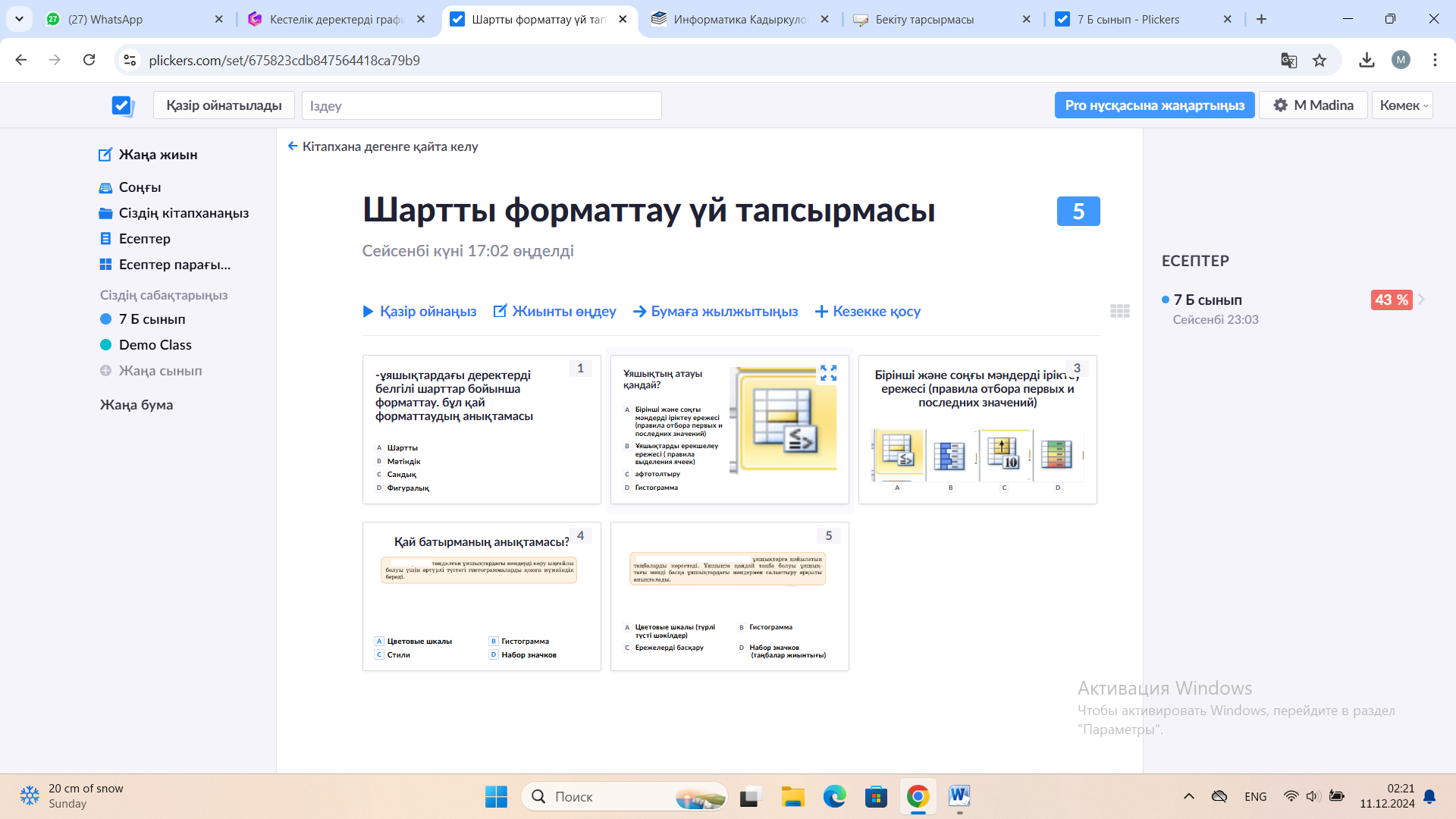Click the Plickers checkmark logo icon

pos(122,105)
